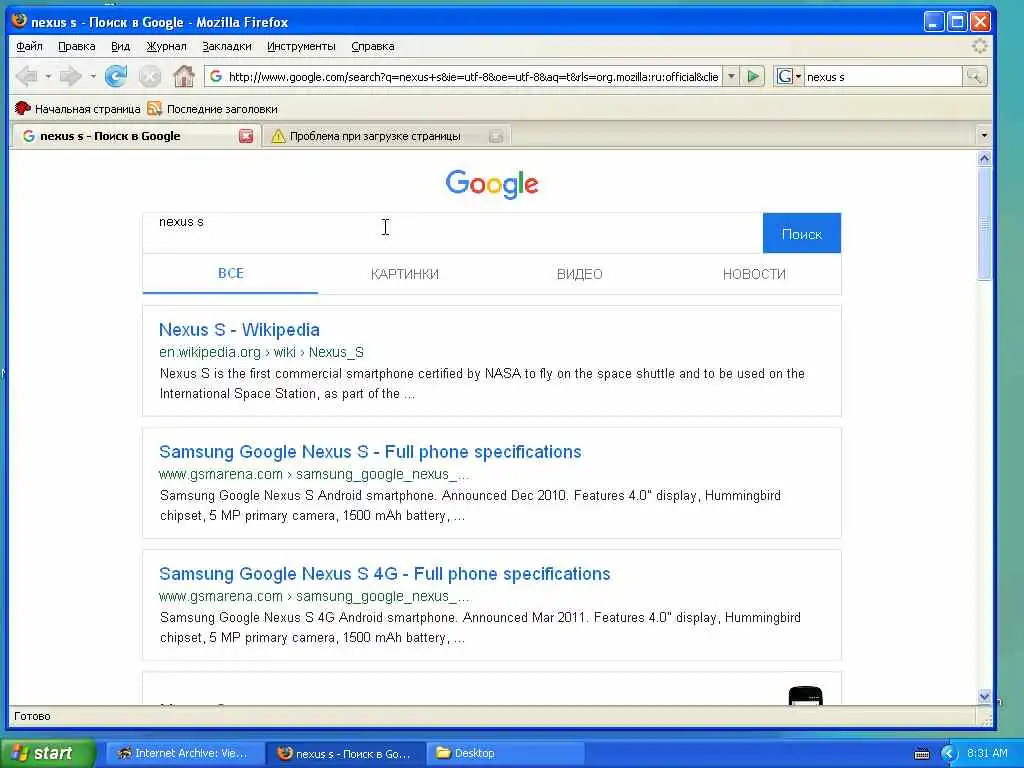
Task: Expand hidden system tray icons arrow
Action: [949, 754]
